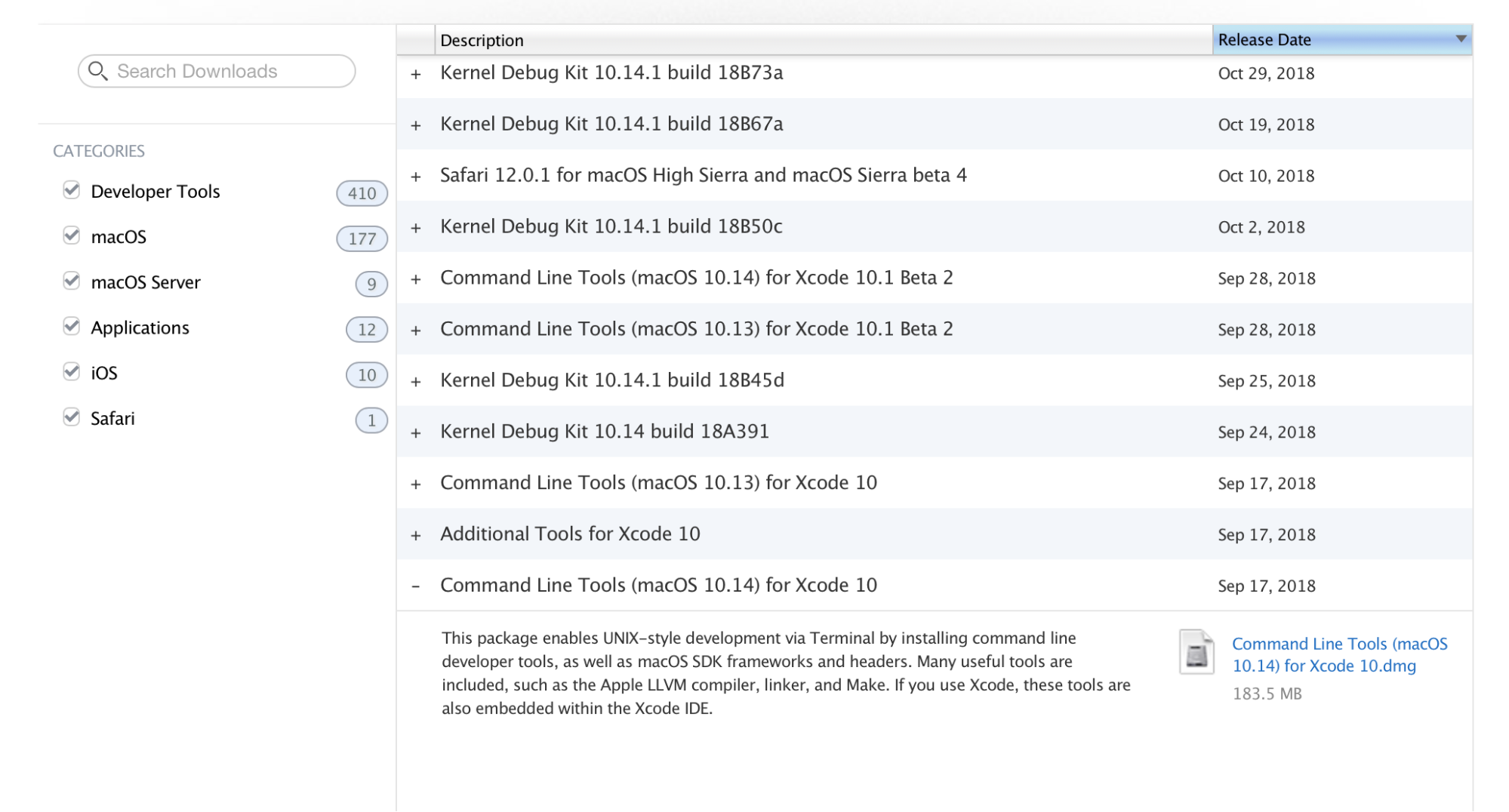Viewport: 1509px width, 812px height.
Task: Click 'Safari 12.0.1 for macOS High Sierra' title
Action: [x=704, y=175]
